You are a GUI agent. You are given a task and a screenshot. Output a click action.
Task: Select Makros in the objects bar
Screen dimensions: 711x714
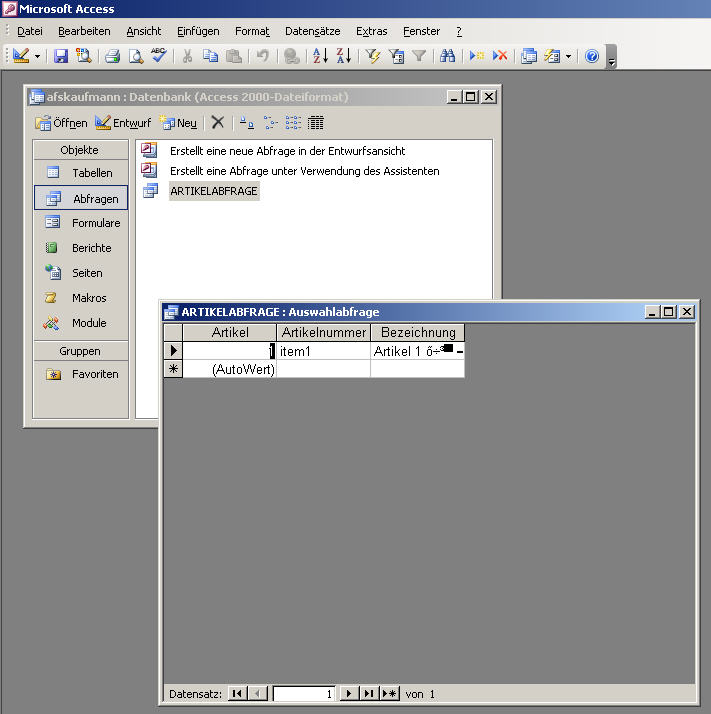click(x=81, y=298)
